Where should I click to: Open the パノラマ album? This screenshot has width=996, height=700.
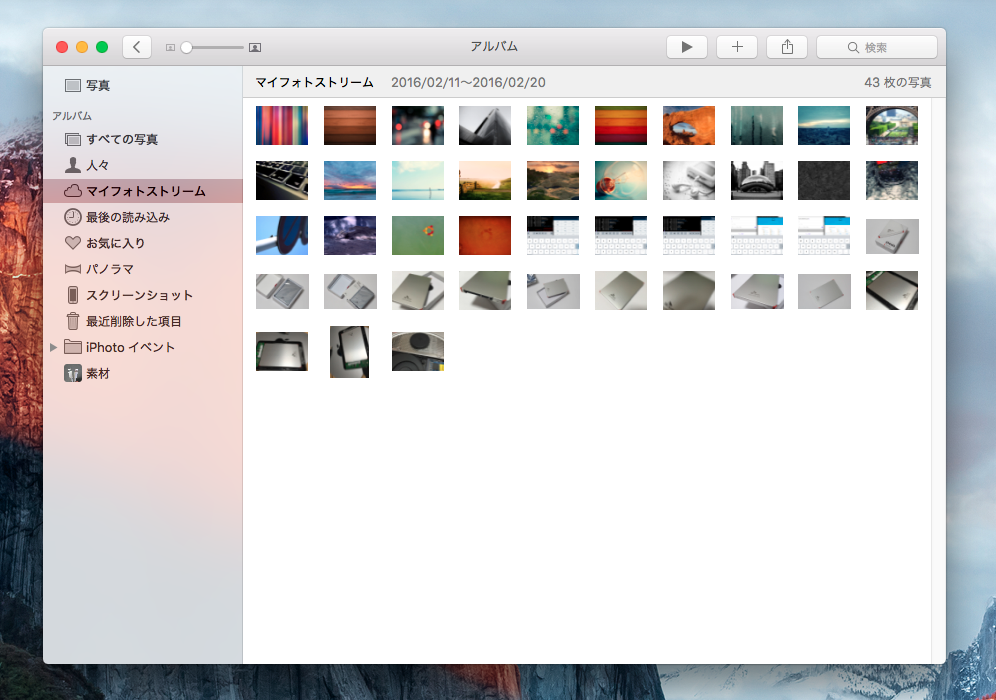tap(109, 269)
